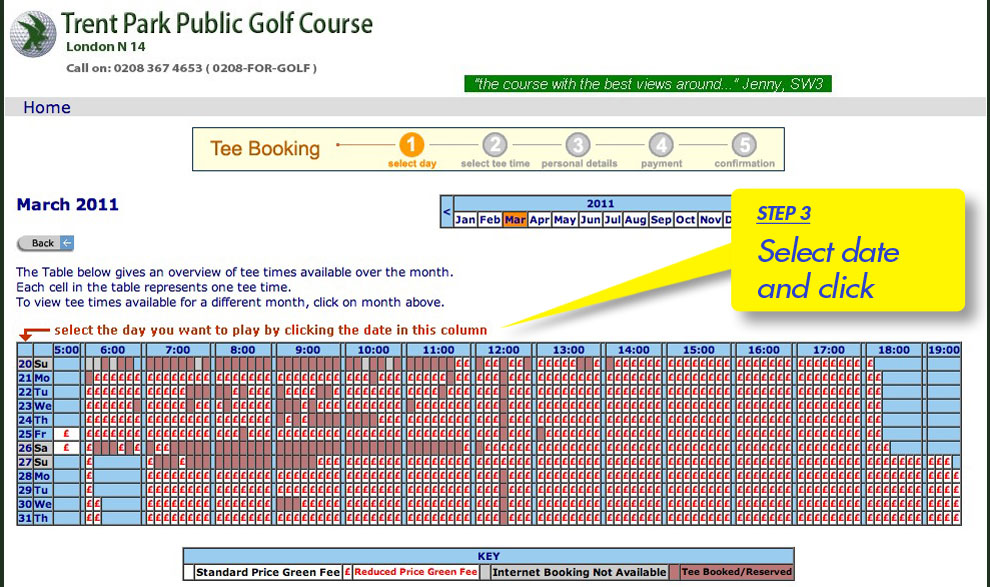The image size is (990, 587).
Task: Select Mar in the month bar
Action: (x=515, y=220)
